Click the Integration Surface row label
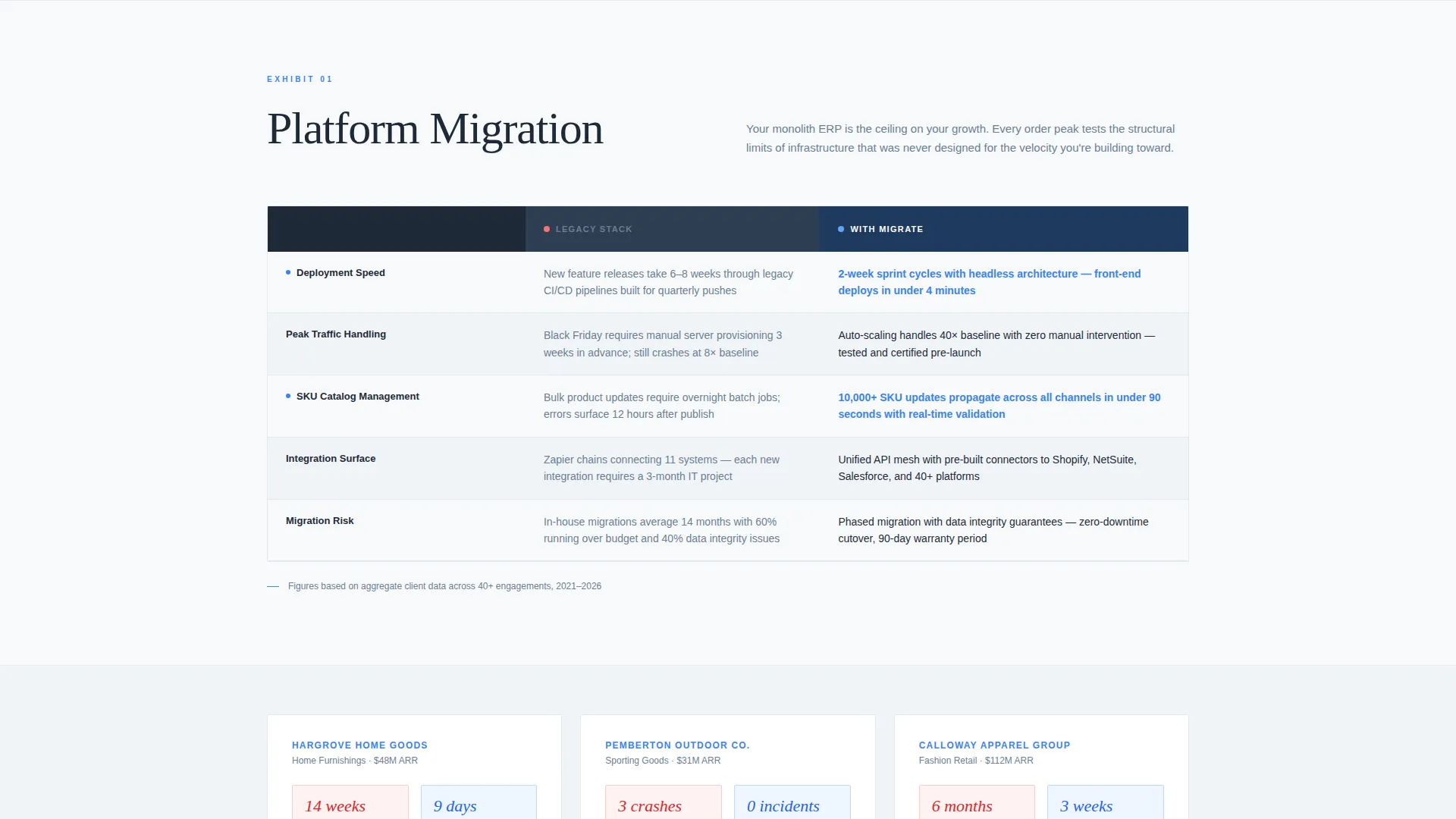This screenshot has width=1456, height=819. click(331, 459)
